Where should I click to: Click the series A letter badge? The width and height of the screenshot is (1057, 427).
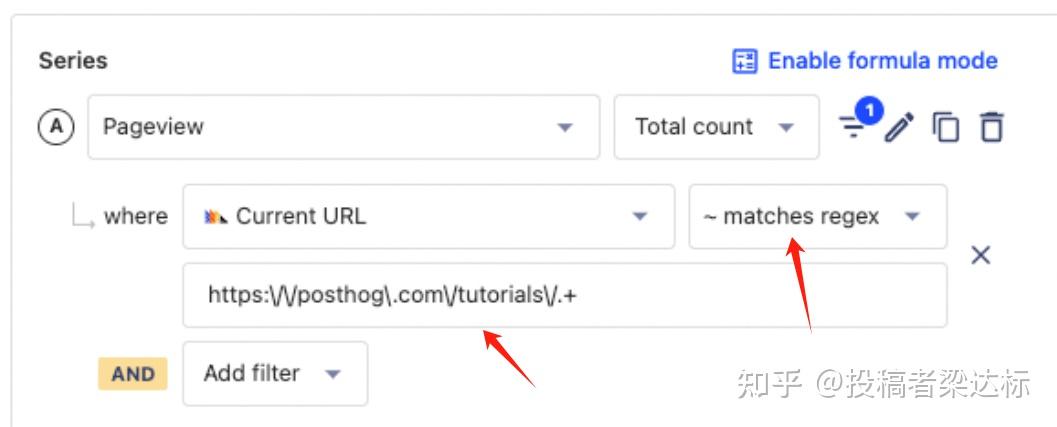click(56, 127)
